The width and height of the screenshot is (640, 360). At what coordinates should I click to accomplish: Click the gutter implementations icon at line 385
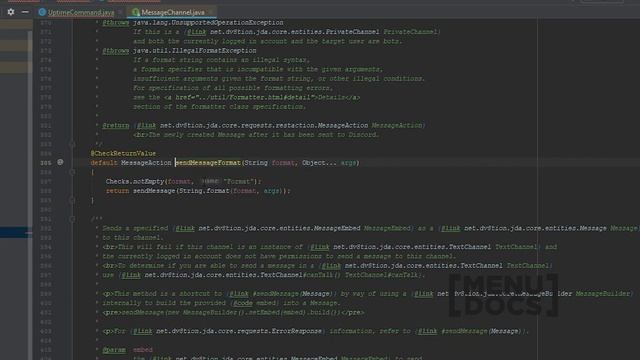pyautogui.click(x=60, y=162)
